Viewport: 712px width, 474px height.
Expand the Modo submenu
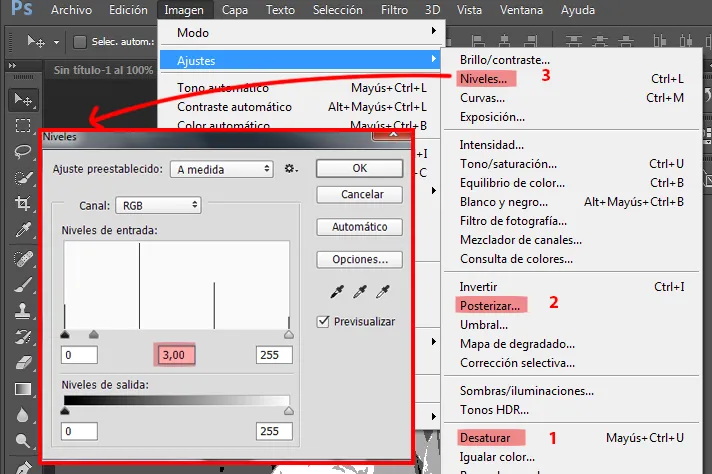[x=301, y=33]
